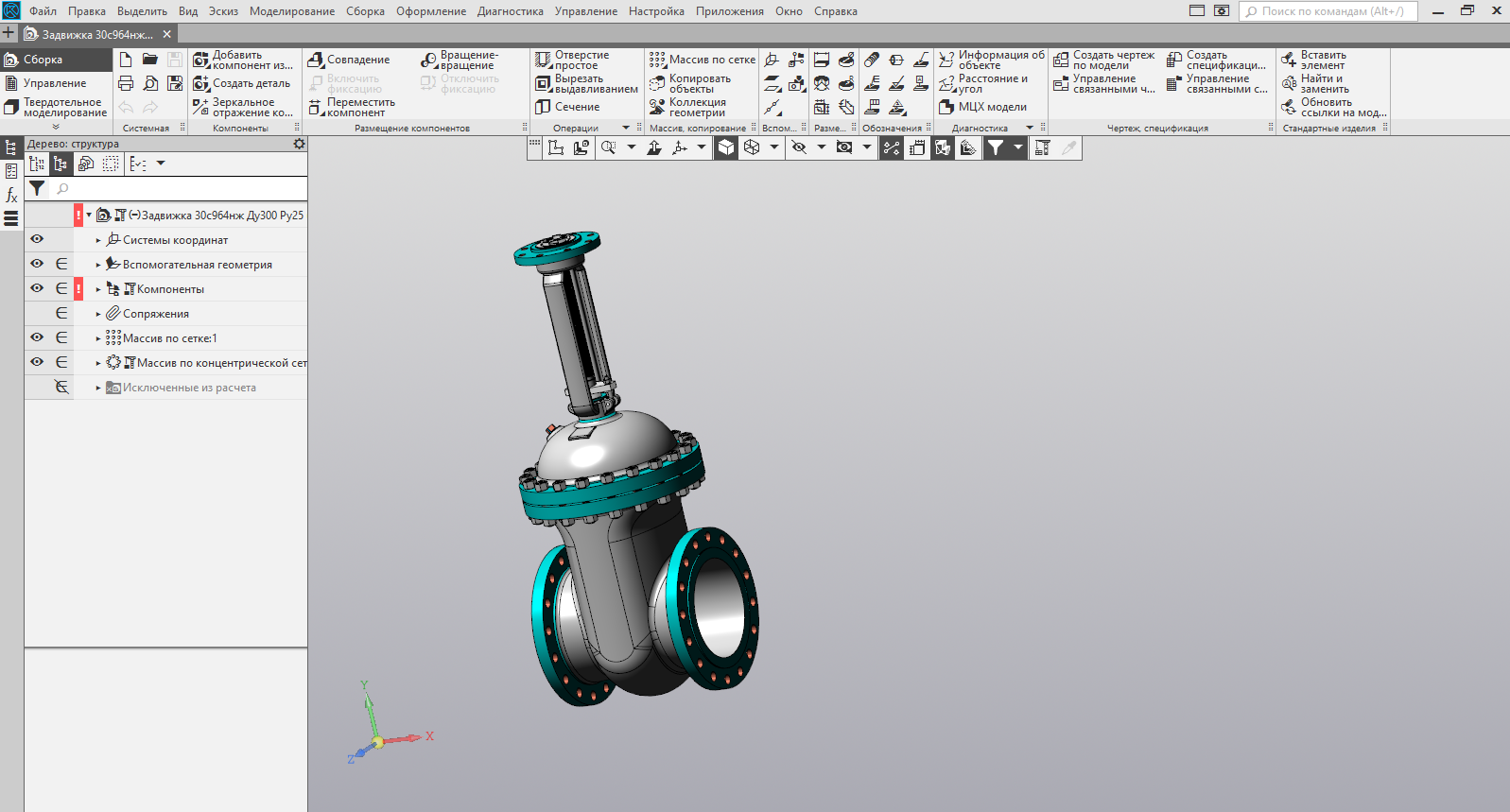Open the Приложения menu
Screen dimensions: 1510x812
coord(730,11)
